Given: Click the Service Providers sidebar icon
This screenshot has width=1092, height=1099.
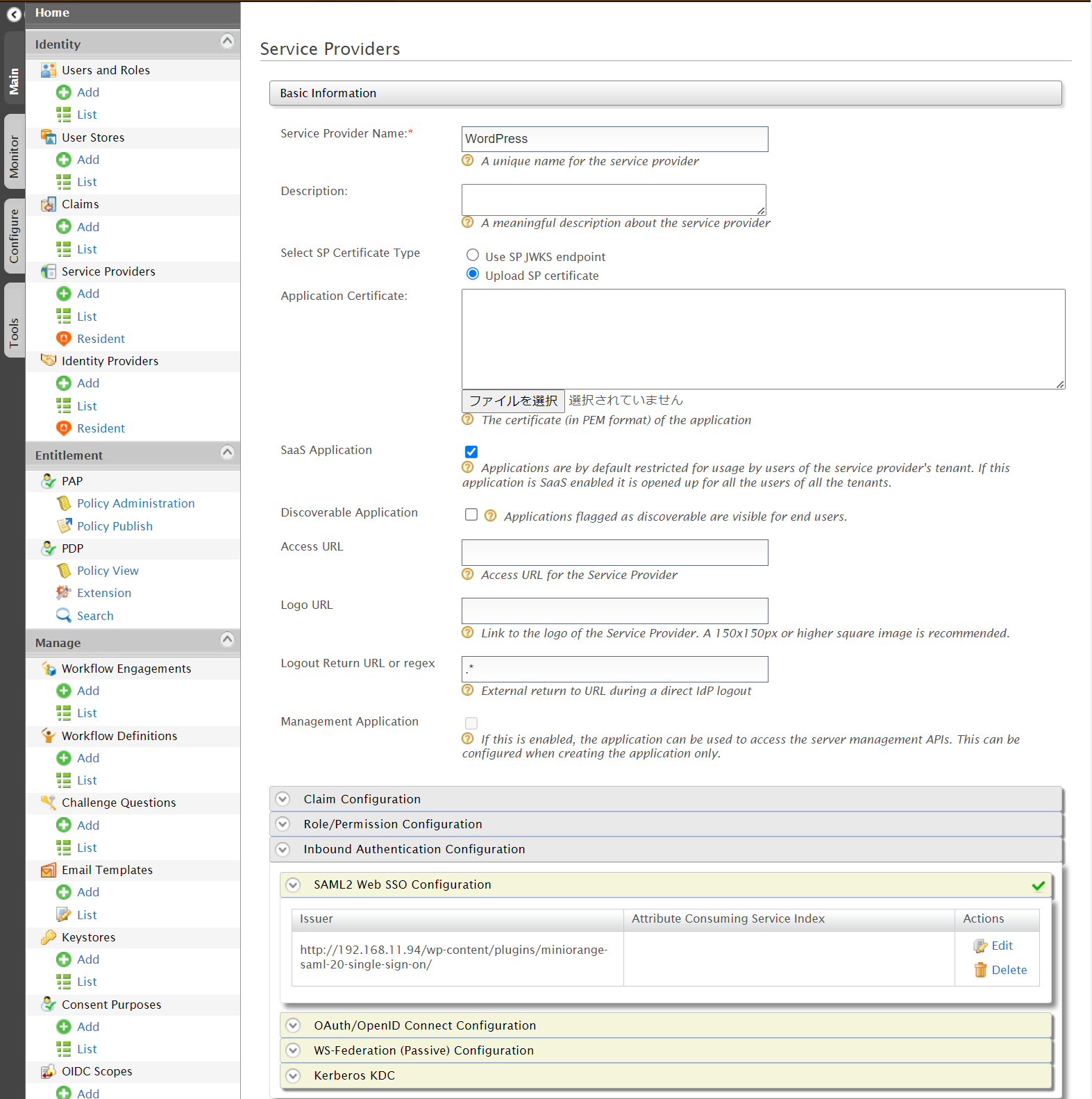Looking at the screenshot, I should pyautogui.click(x=49, y=271).
